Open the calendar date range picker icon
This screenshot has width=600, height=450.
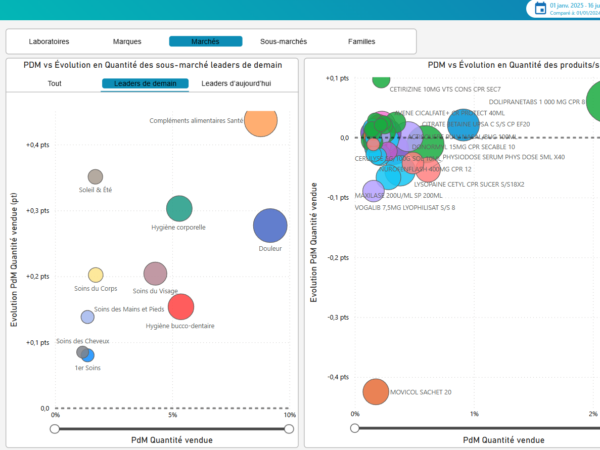coord(540,8)
